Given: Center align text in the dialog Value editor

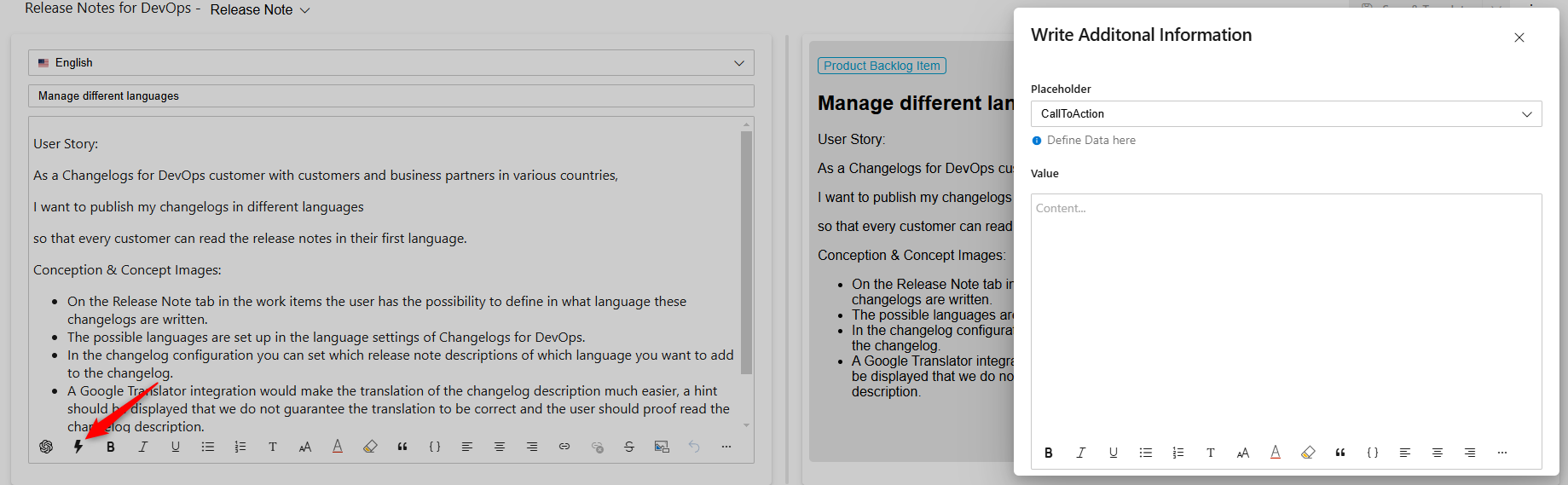Looking at the screenshot, I should (x=1438, y=453).
